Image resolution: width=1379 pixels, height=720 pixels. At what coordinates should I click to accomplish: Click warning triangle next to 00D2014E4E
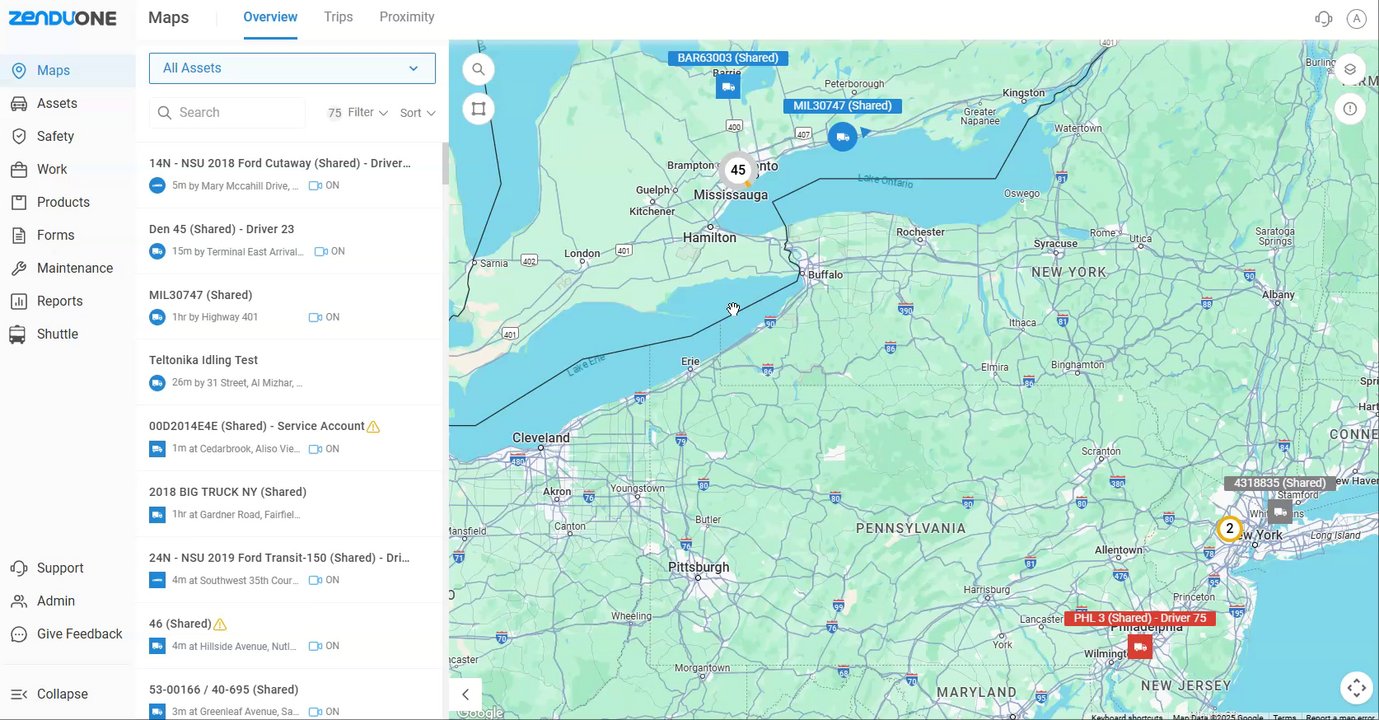(373, 427)
